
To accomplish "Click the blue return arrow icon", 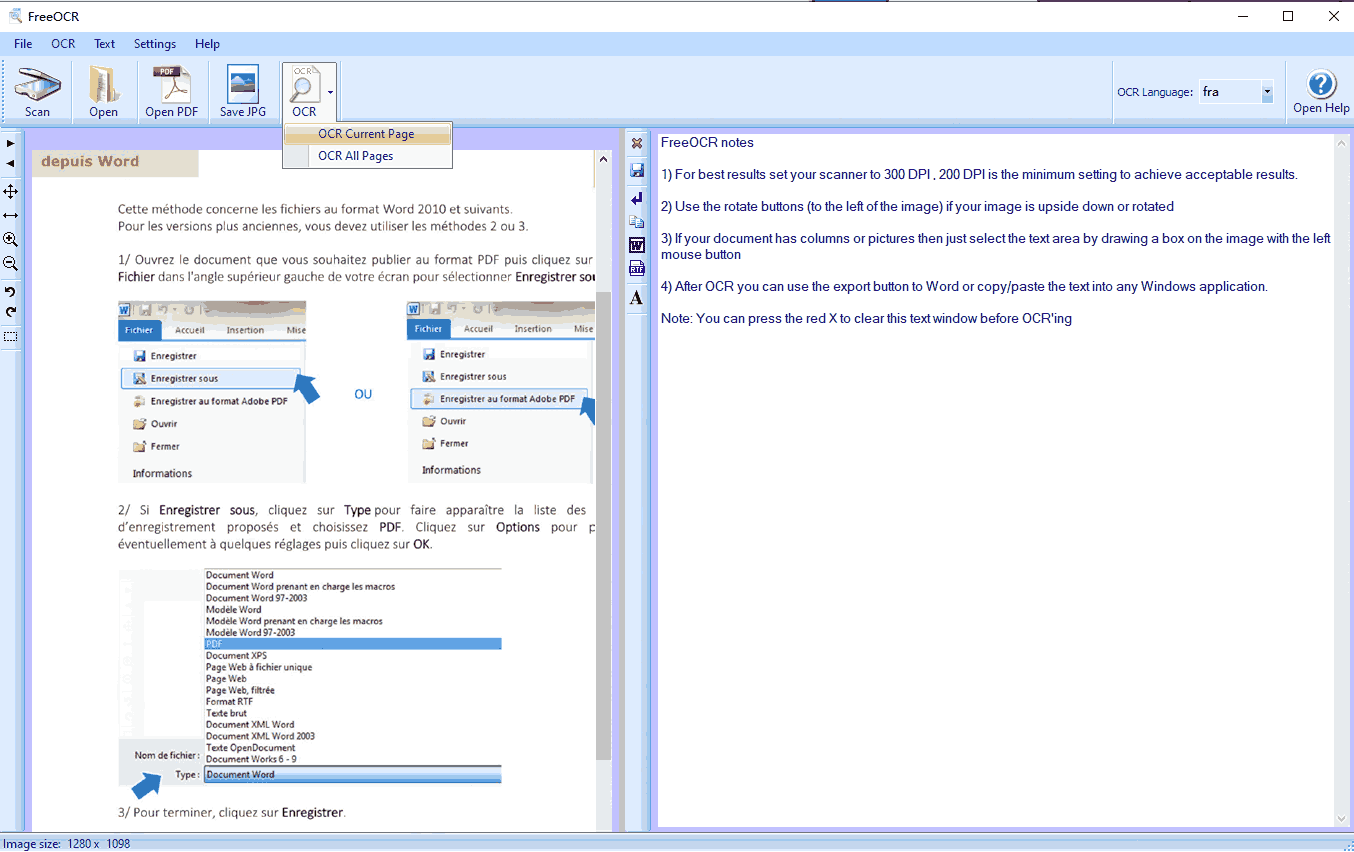I will tap(637, 198).
